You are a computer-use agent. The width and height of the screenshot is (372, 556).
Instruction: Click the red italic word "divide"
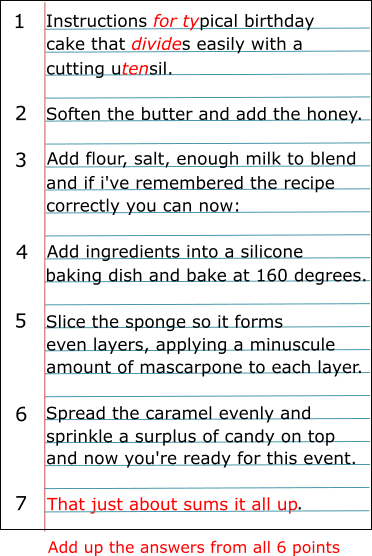(156, 44)
